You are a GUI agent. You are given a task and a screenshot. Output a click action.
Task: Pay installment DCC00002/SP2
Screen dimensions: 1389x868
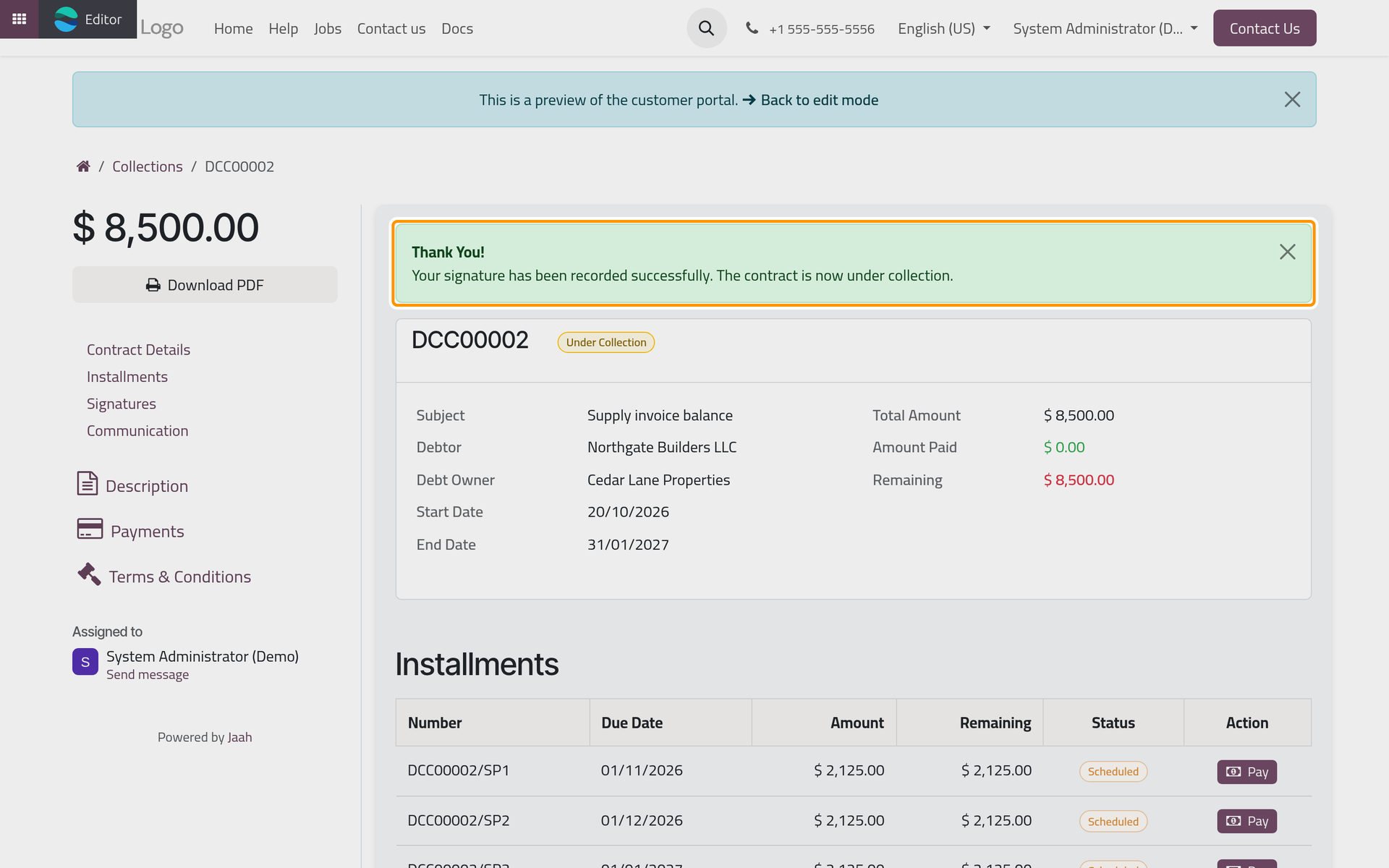(x=1246, y=821)
